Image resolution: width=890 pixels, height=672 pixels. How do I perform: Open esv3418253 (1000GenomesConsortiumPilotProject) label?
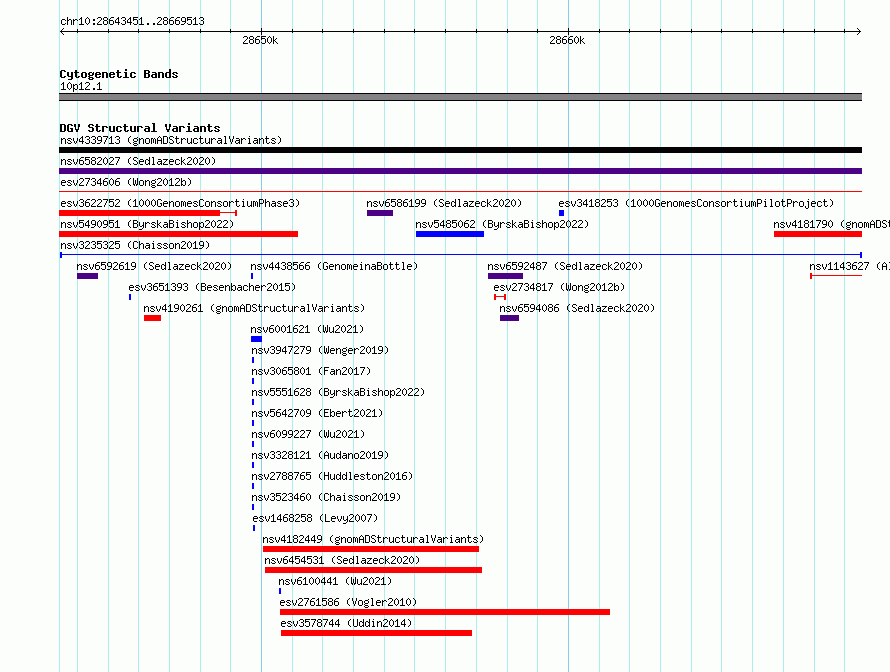tap(696, 203)
